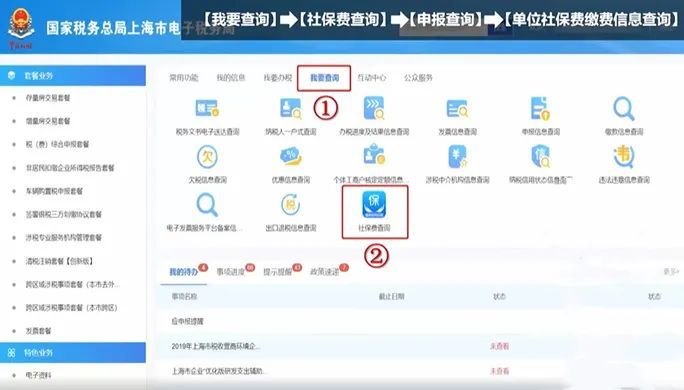Screen dimensions: 684x390
Task: Switch to 我的待办 tab
Action: [x=184, y=272]
